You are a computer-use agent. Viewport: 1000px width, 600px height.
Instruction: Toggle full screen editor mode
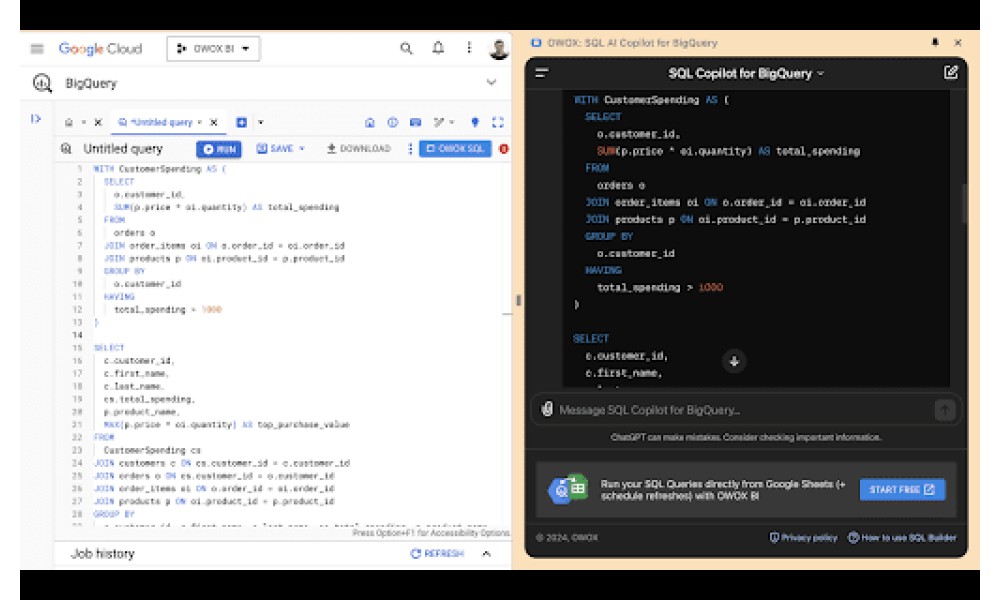498,122
